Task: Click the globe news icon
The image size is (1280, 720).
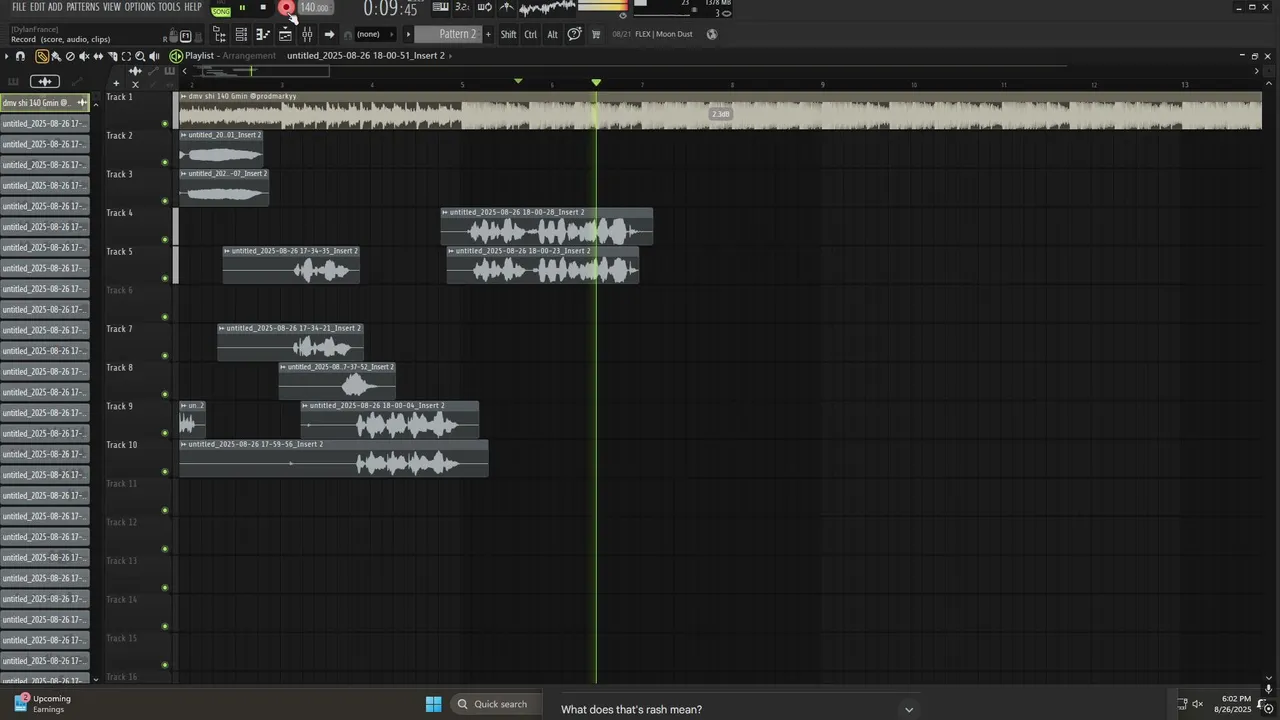Action: pyautogui.click(x=712, y=34)
